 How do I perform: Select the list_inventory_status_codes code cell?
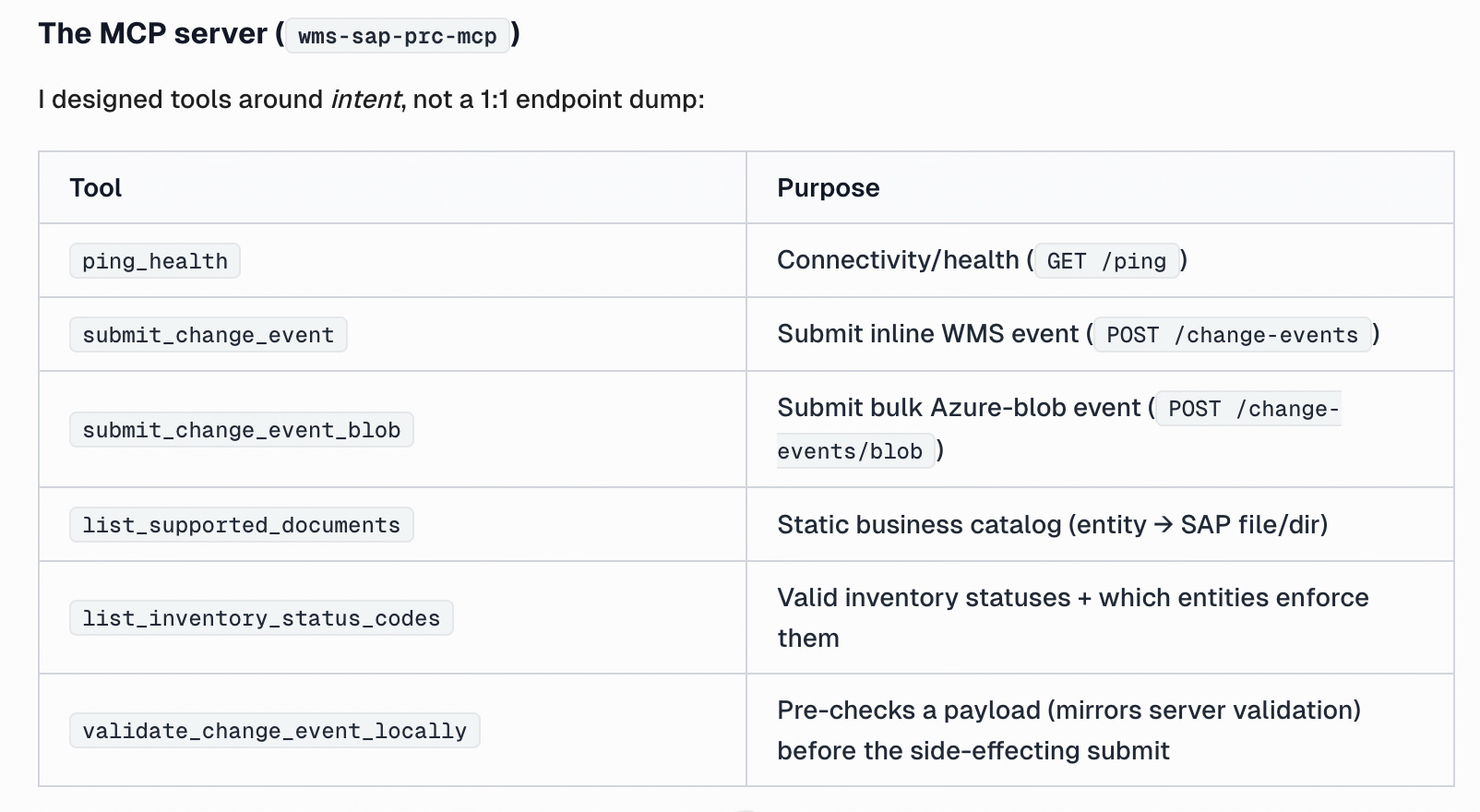(x=261, y=618)
